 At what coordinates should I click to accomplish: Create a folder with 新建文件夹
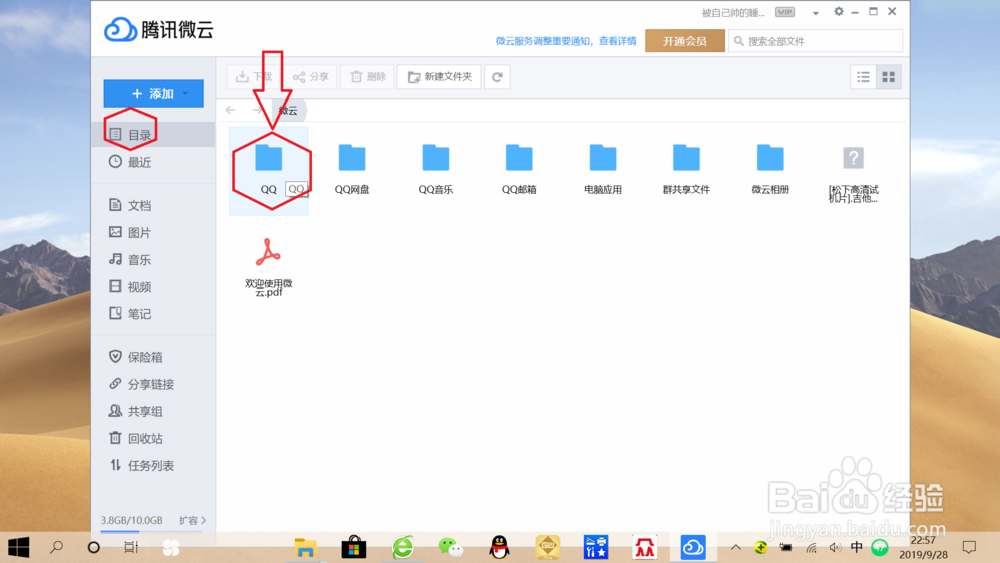[439, 77]
